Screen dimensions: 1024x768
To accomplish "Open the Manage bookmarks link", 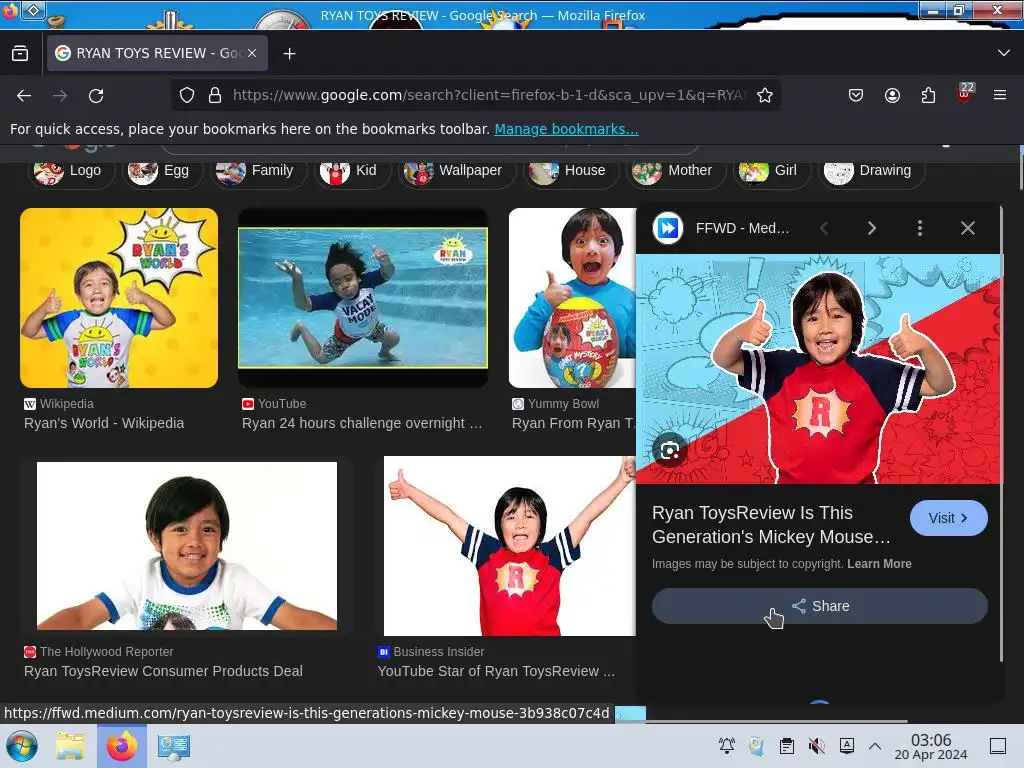I will pyautogui.click(x=566, y=129).
